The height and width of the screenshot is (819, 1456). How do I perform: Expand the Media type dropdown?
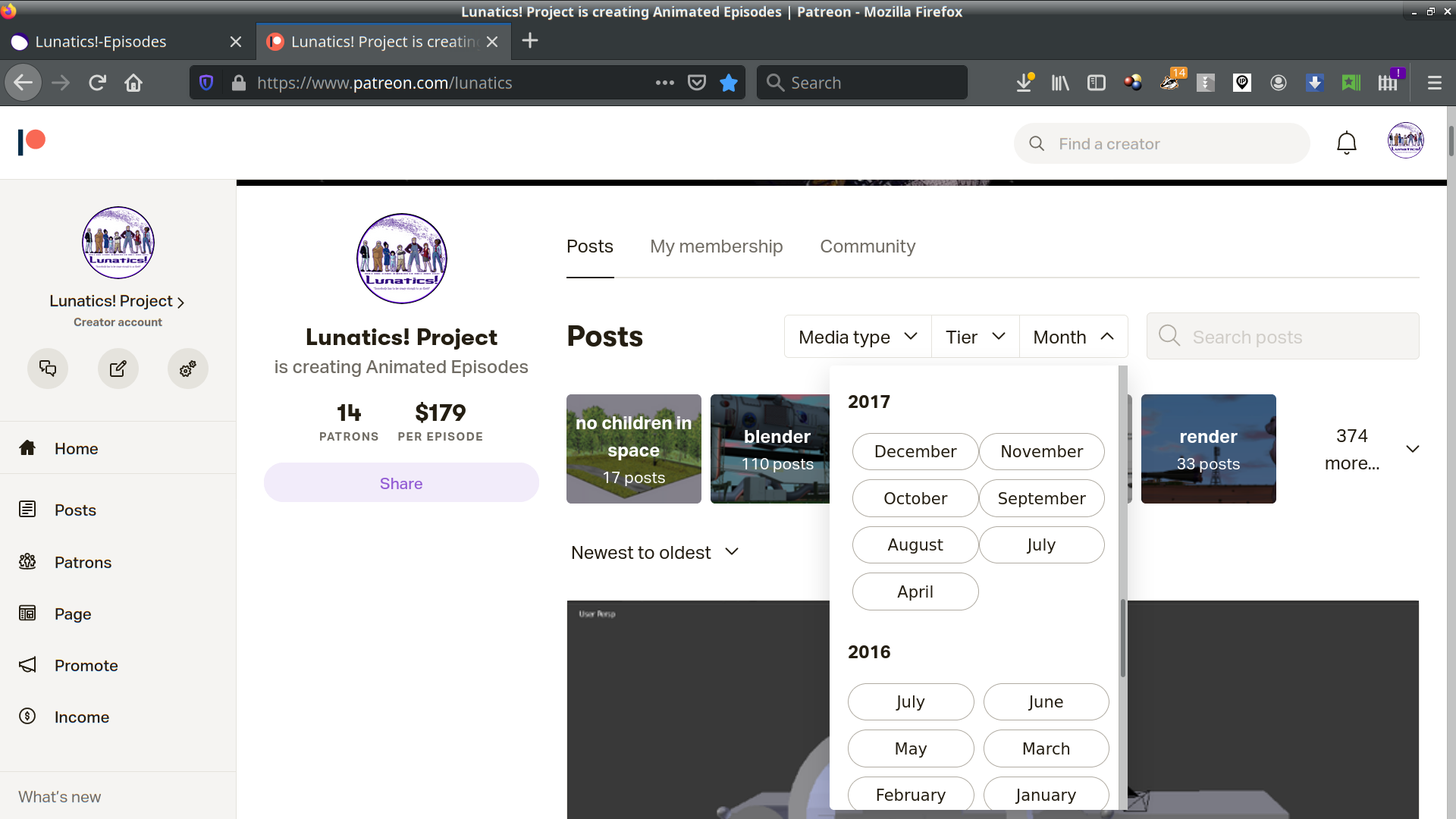pyautogui.click(x=858, y=337)
